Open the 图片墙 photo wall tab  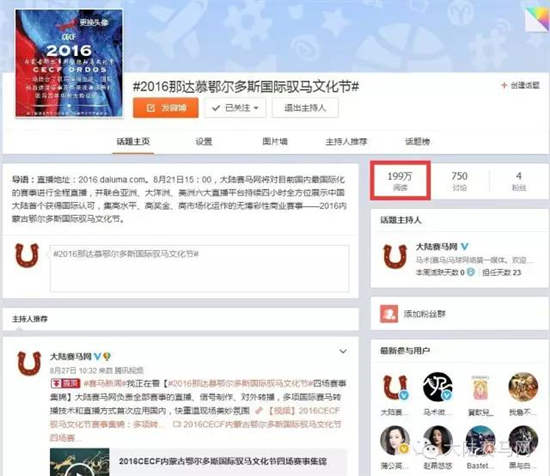point(275,142)
